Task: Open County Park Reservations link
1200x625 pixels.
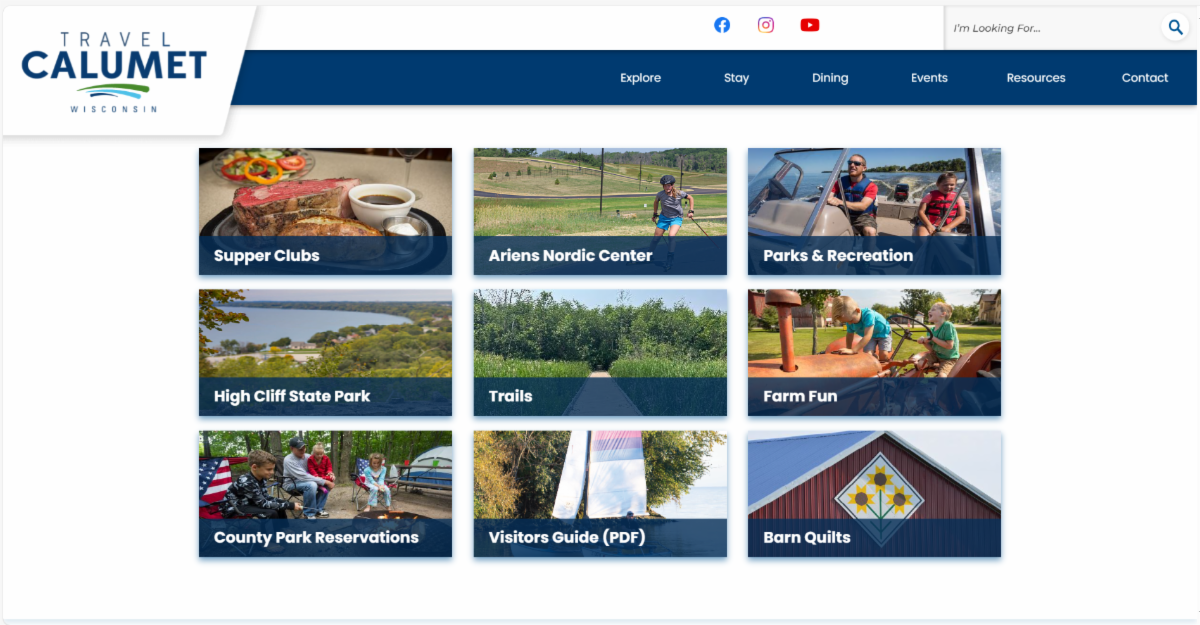Action: pyautogui.click(x=325, y=493)
